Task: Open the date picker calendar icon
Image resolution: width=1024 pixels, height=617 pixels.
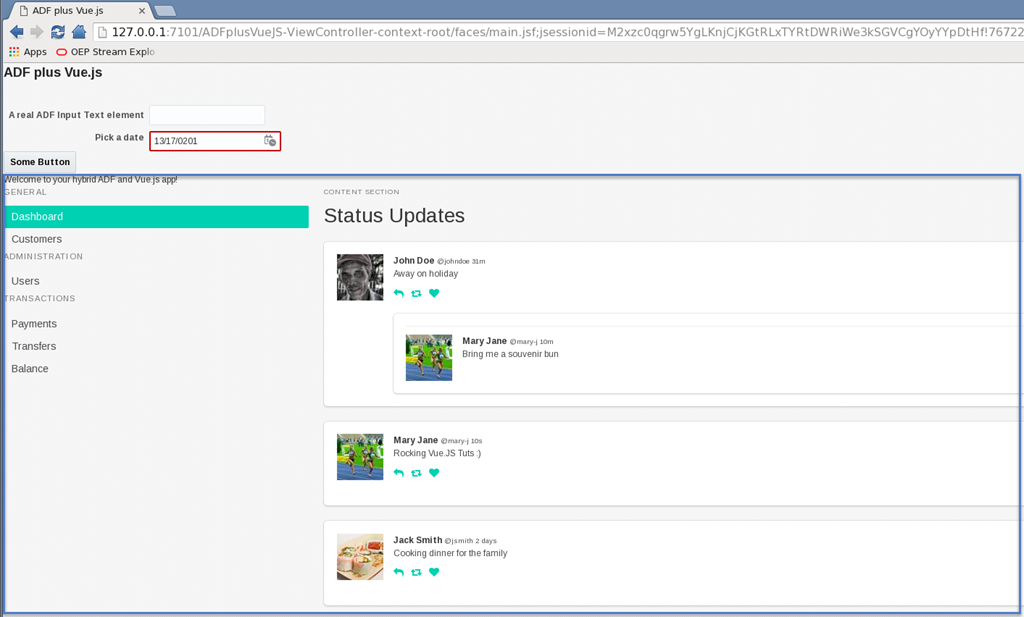Action: pos(270,141)
